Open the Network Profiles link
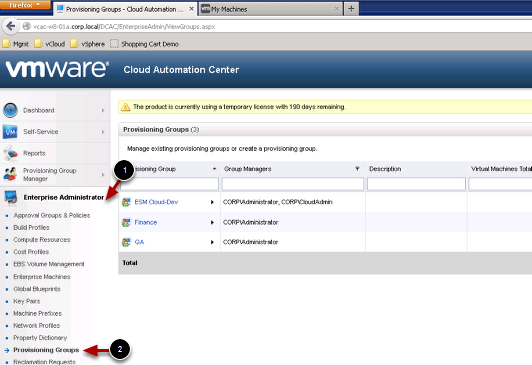This screenshot has width=532, height=365. (36, 326)
